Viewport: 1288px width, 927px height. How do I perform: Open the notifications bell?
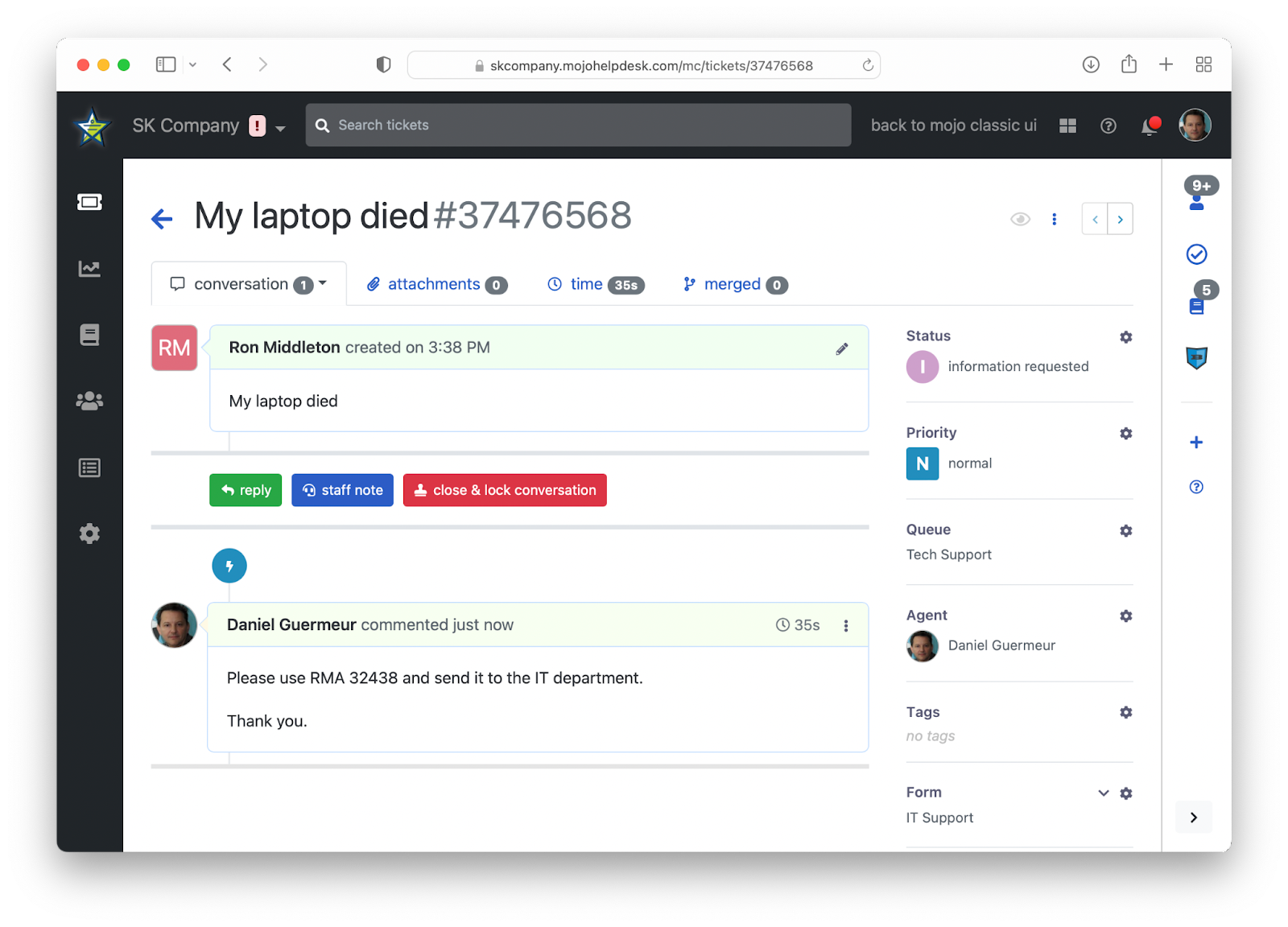point(1151,126)
